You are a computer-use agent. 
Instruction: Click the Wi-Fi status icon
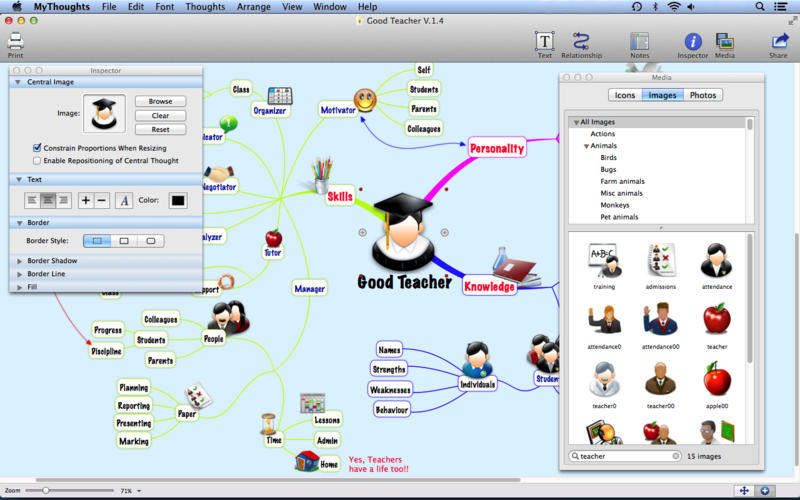click(x=674, y=7)
